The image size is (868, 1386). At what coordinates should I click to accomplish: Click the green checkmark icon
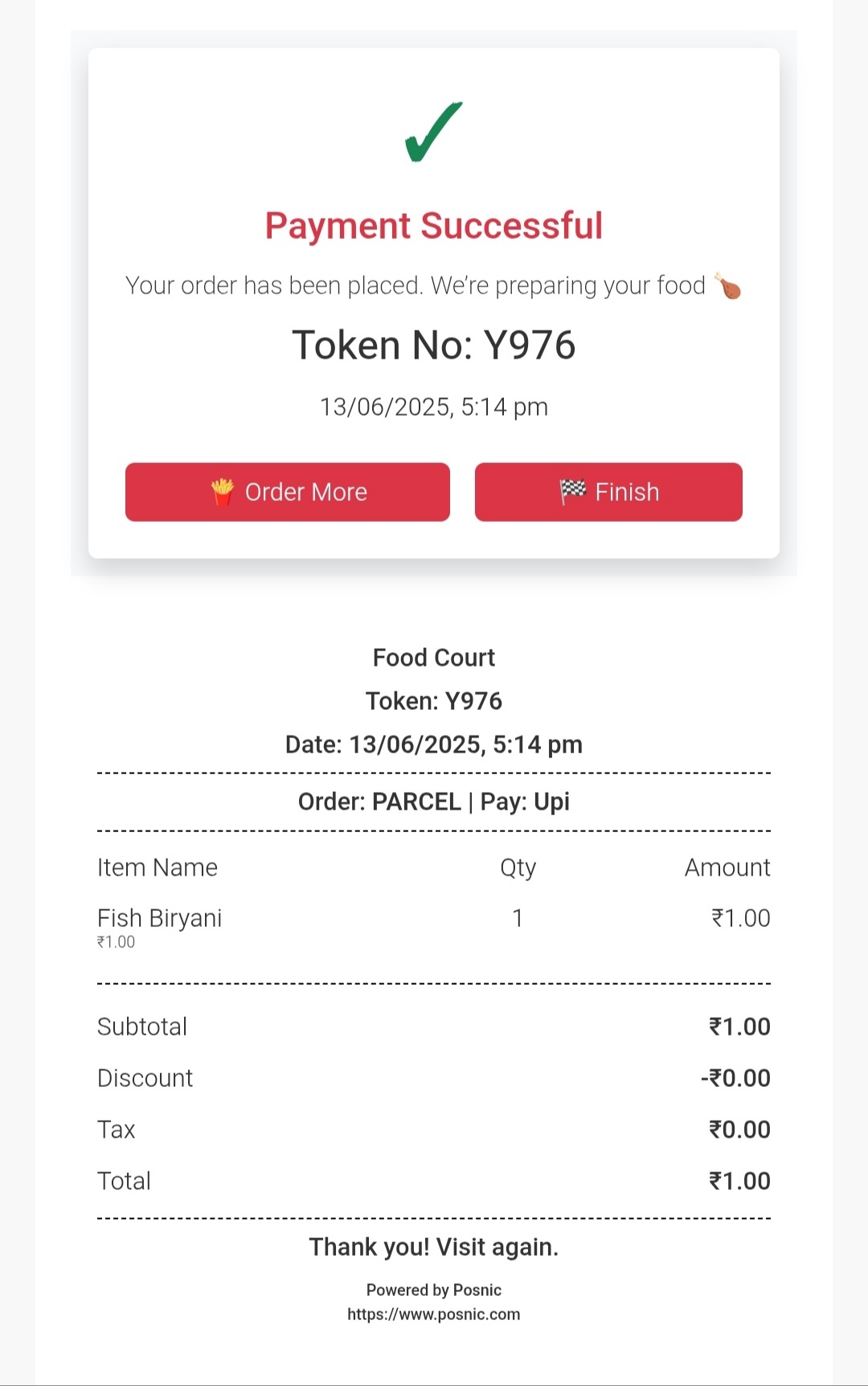coord(433,132)
